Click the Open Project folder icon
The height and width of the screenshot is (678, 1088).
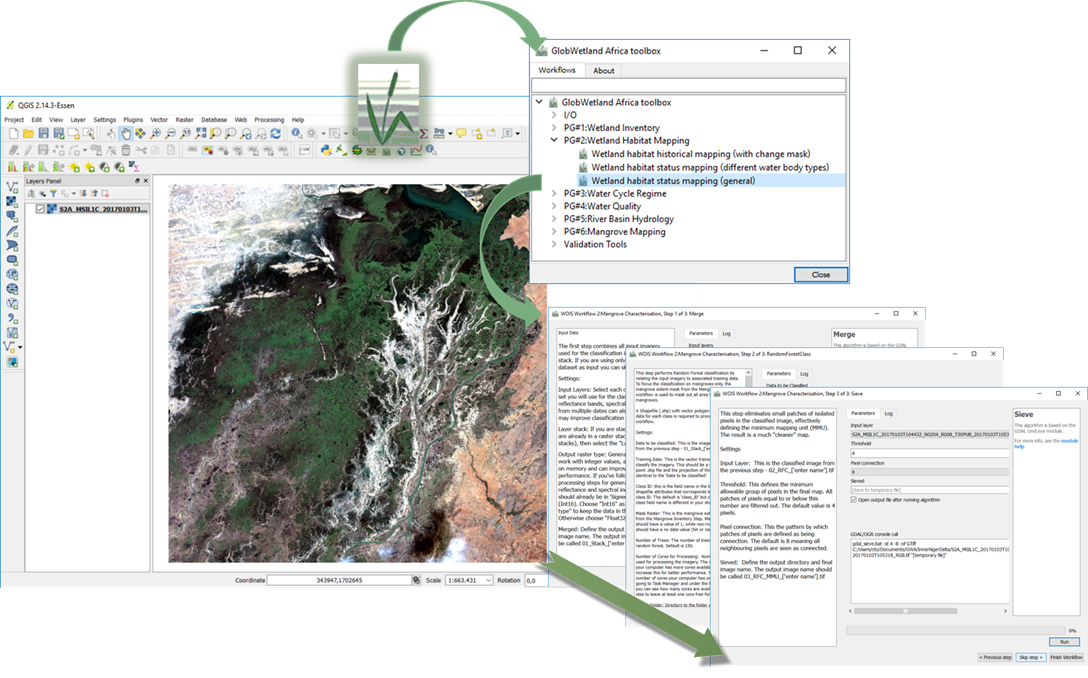click(x=28, y=133)
